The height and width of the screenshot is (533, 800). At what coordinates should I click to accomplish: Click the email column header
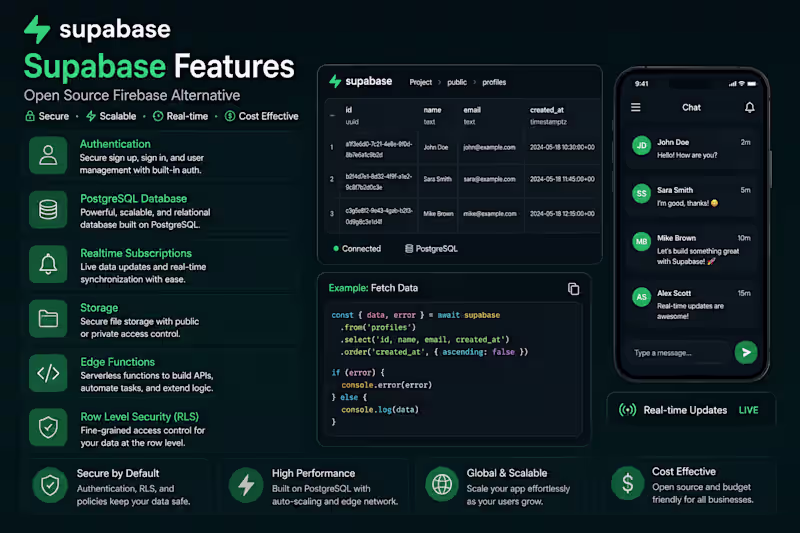pyautogui.click(x=472, y=110)
